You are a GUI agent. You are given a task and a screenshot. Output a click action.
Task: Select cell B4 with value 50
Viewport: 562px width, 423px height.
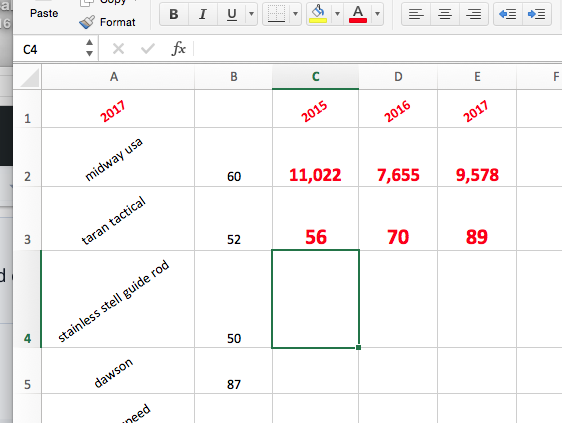(233, 299)
